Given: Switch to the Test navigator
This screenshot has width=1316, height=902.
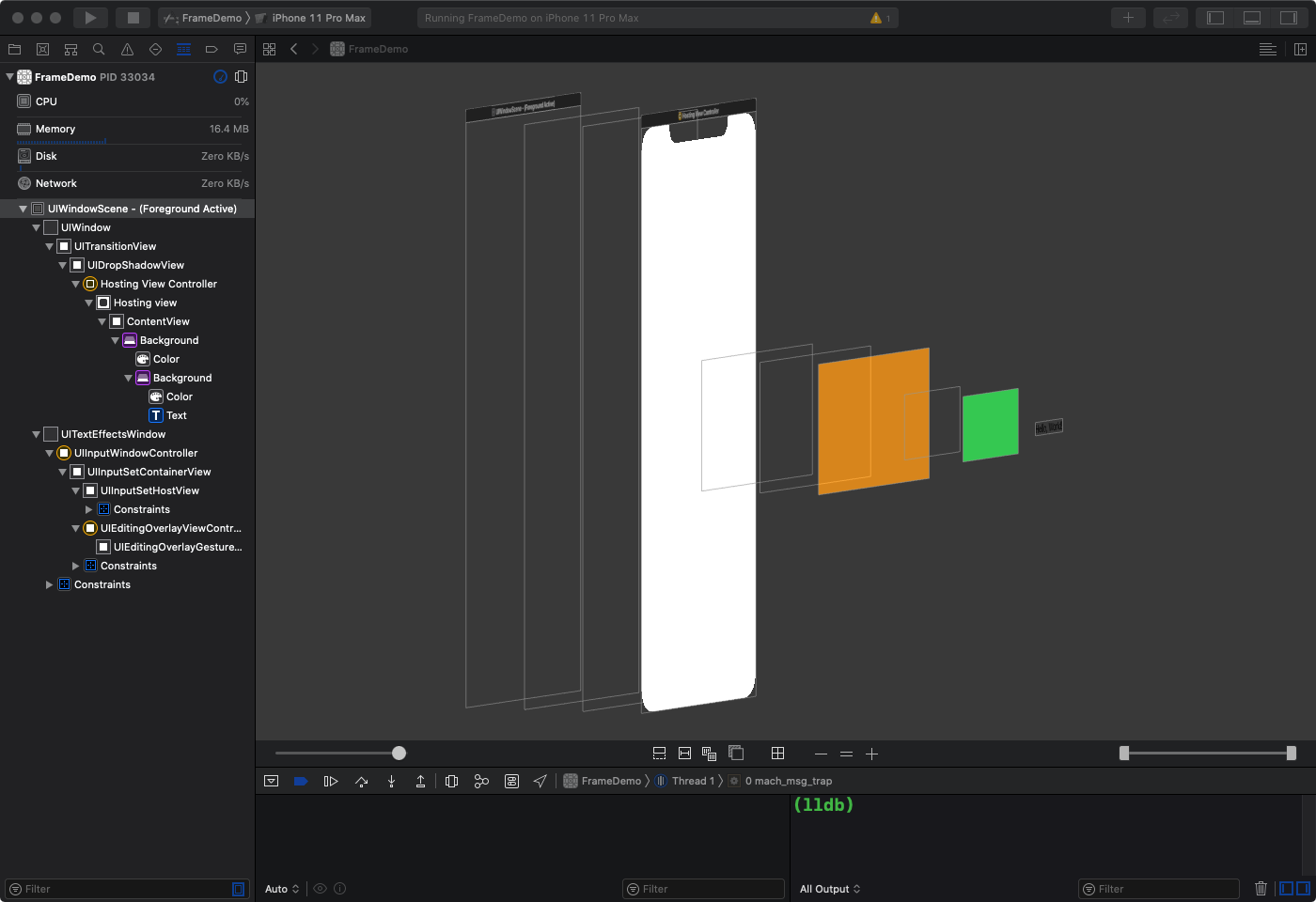Looking at the screenshot, I should pyautogui.click(x=155, y=49).
